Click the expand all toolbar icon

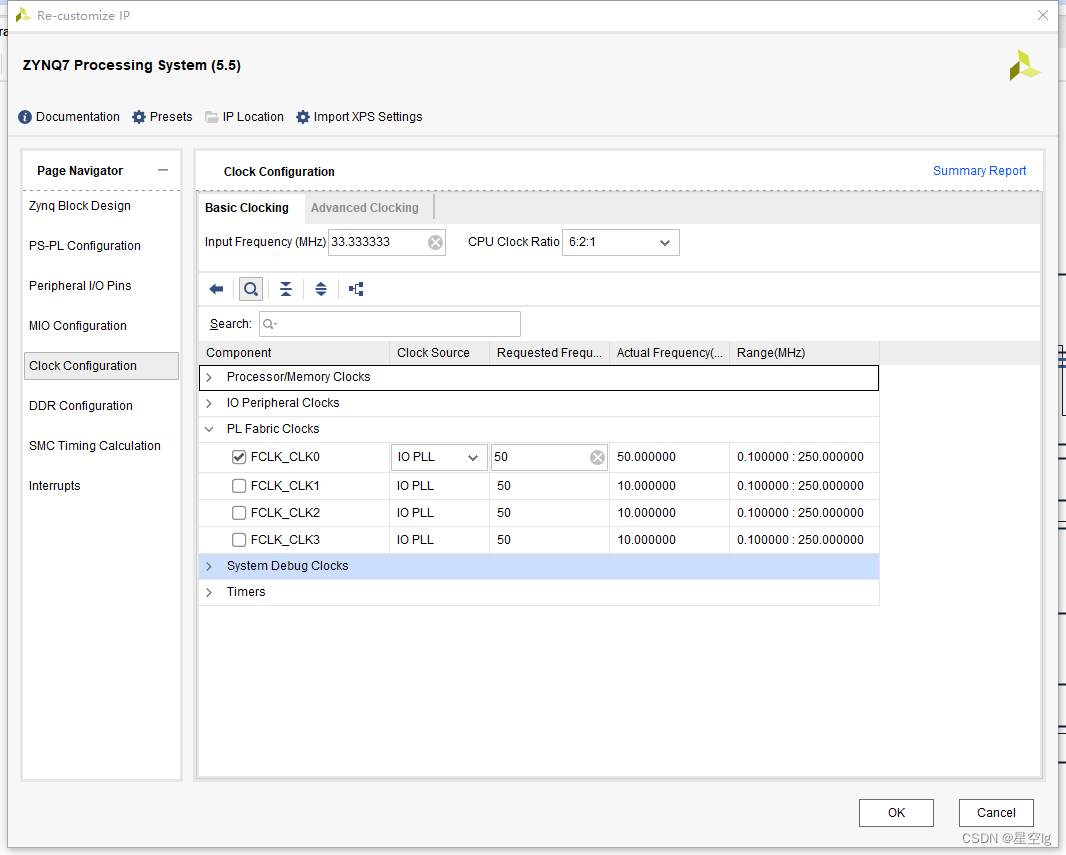coord(321,290)
